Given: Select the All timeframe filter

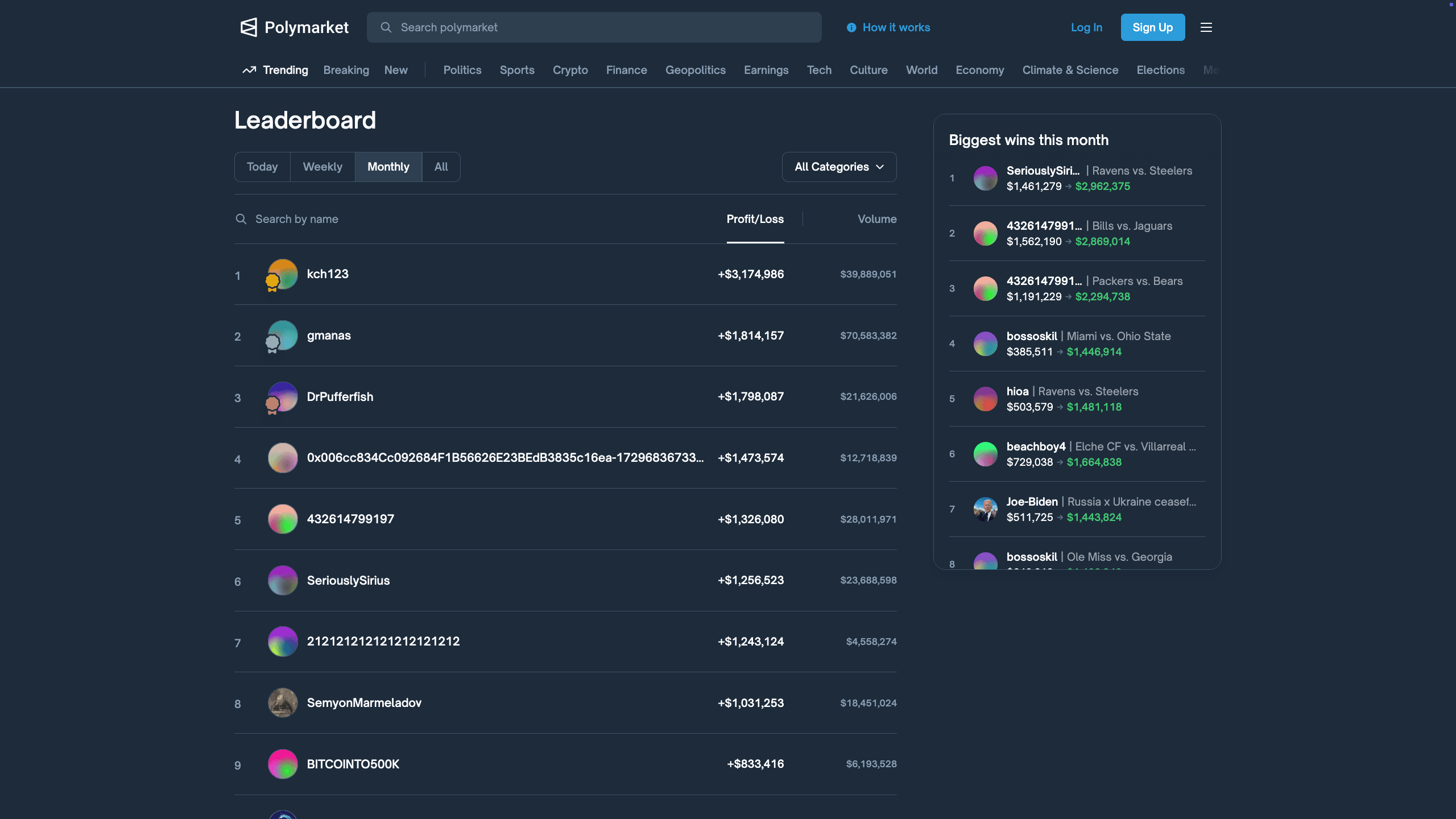Looking at the screenshot, I should coord(441,167).
